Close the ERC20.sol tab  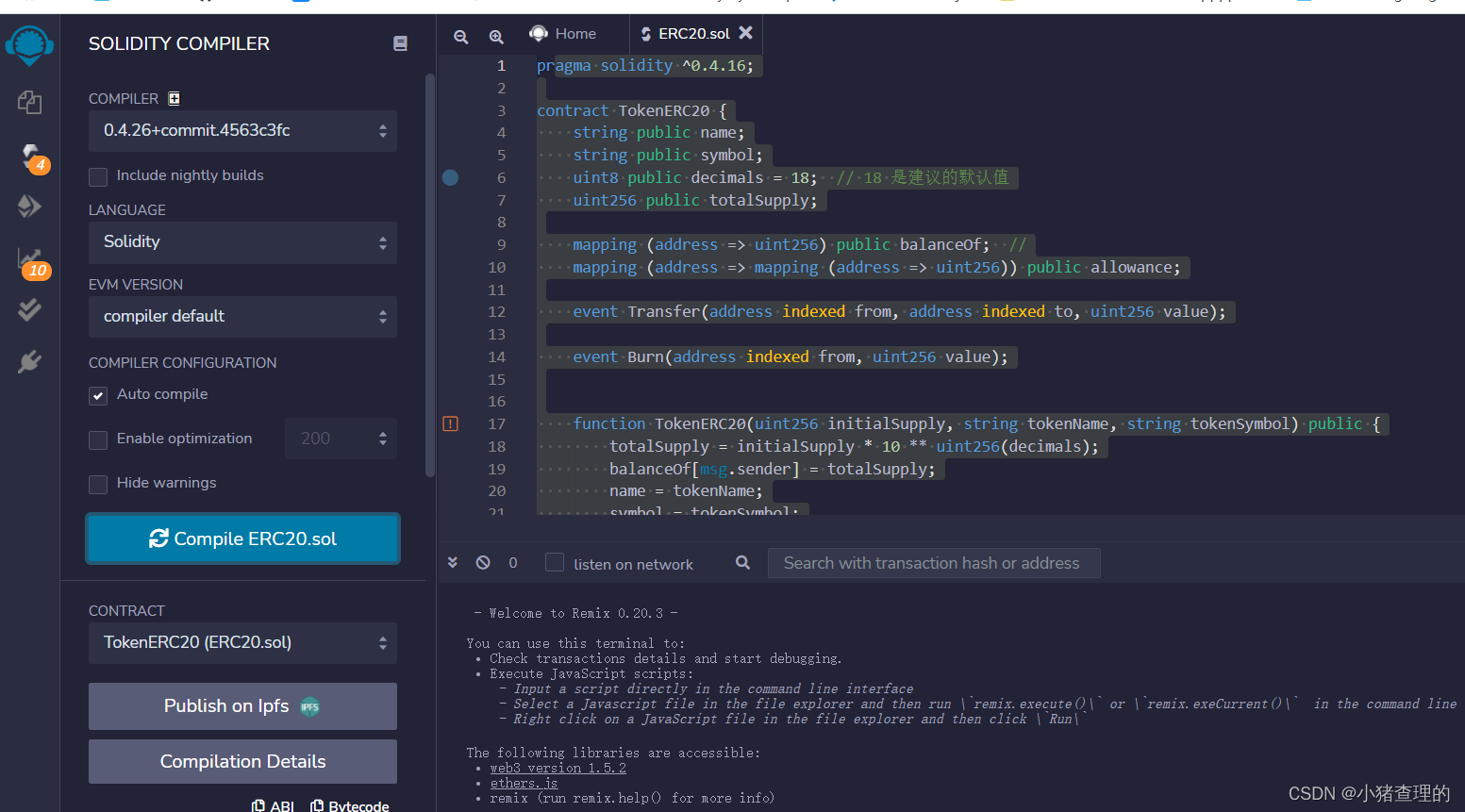click(x=745, y=33)
